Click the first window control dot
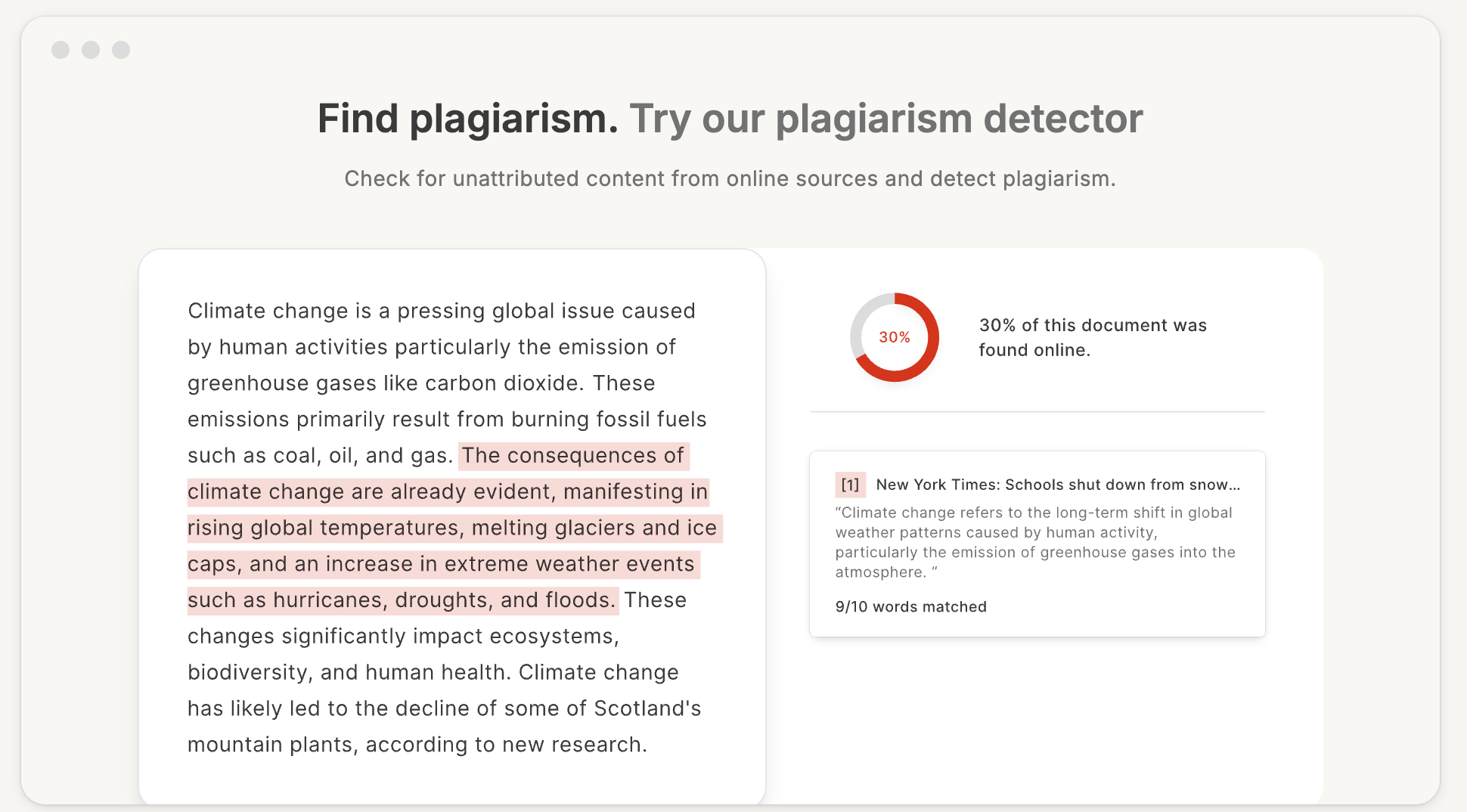 pos(60,50)
